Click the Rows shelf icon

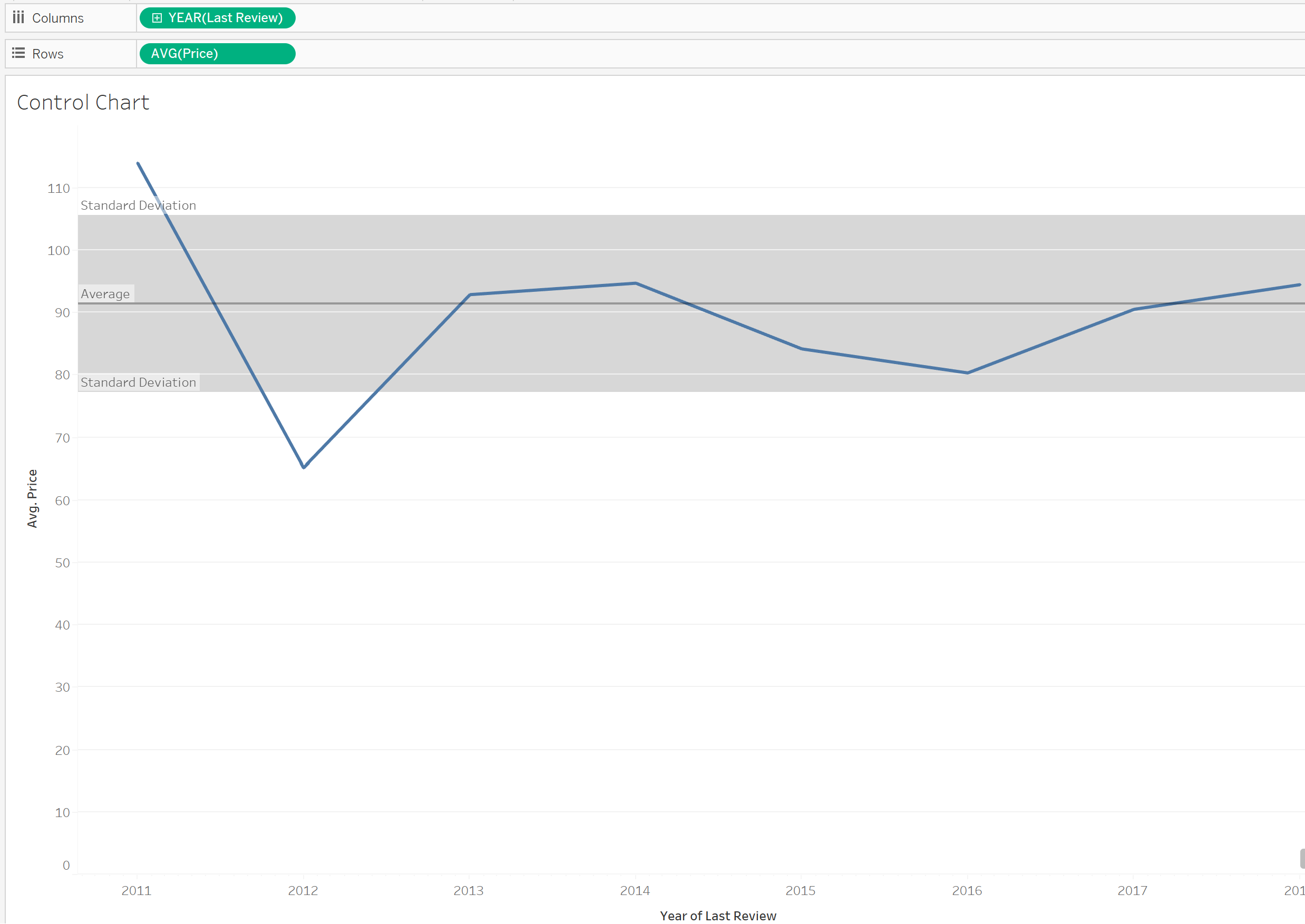(19, 54)
